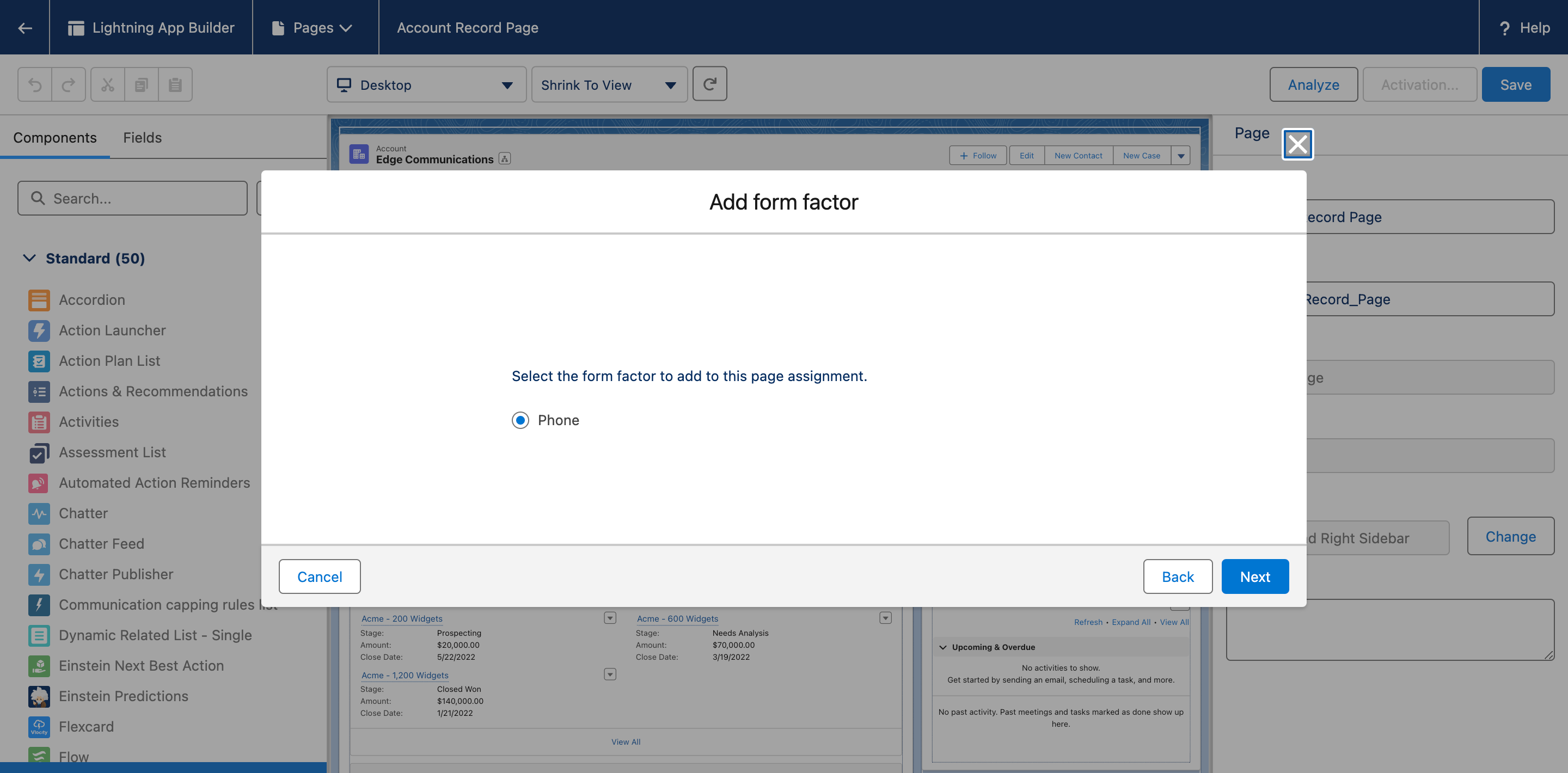
Task: Click the undo icon in the toolbar
Action: [35, 84]
